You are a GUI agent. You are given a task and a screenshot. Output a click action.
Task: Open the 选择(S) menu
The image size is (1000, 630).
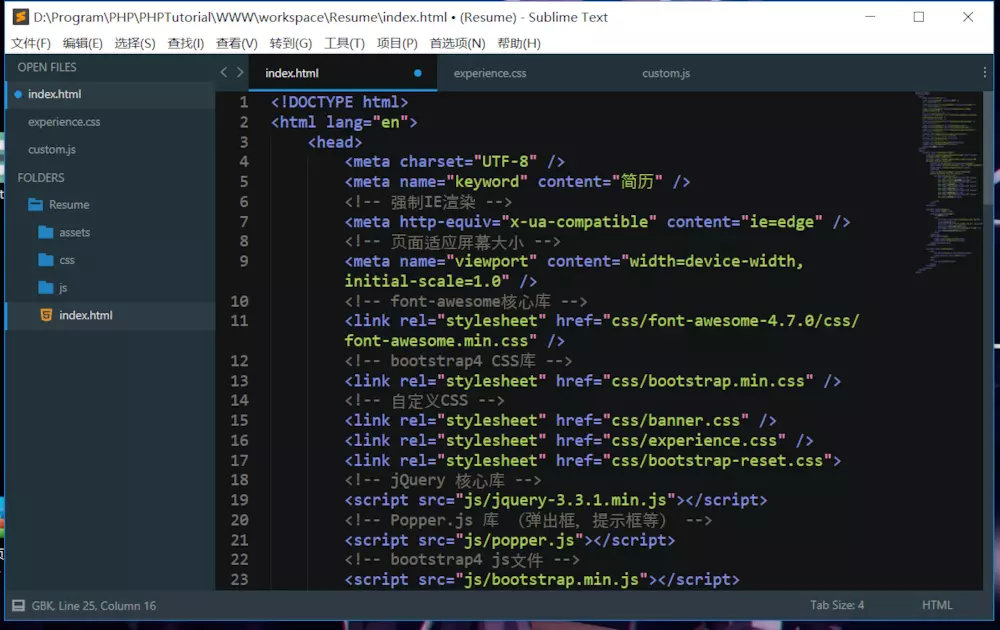(x=135, y=43)
